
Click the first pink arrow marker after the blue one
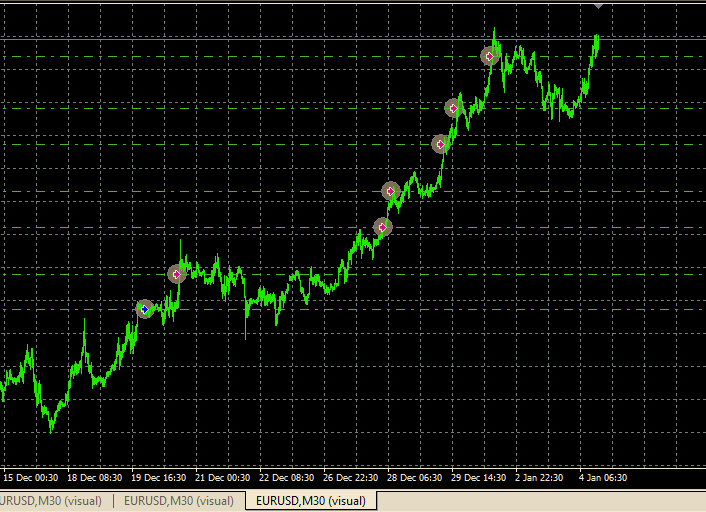(176, 274)
